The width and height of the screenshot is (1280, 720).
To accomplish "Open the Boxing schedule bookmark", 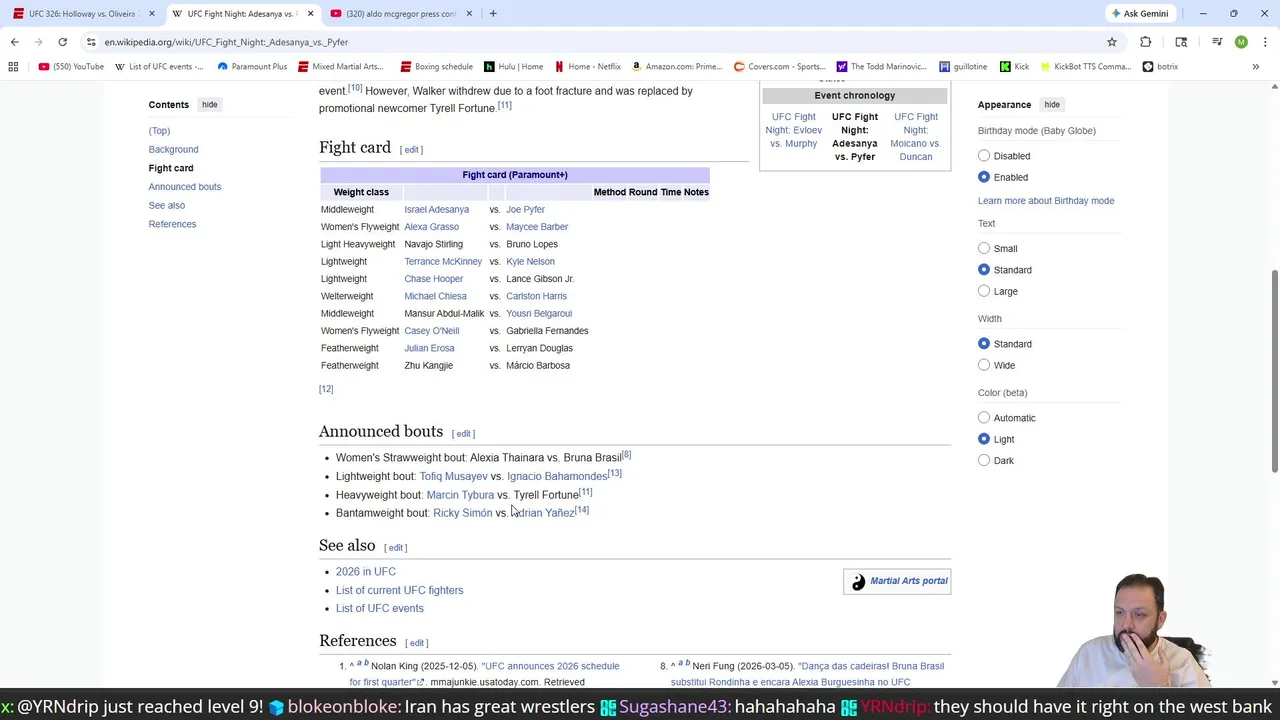I will point(436,67).
